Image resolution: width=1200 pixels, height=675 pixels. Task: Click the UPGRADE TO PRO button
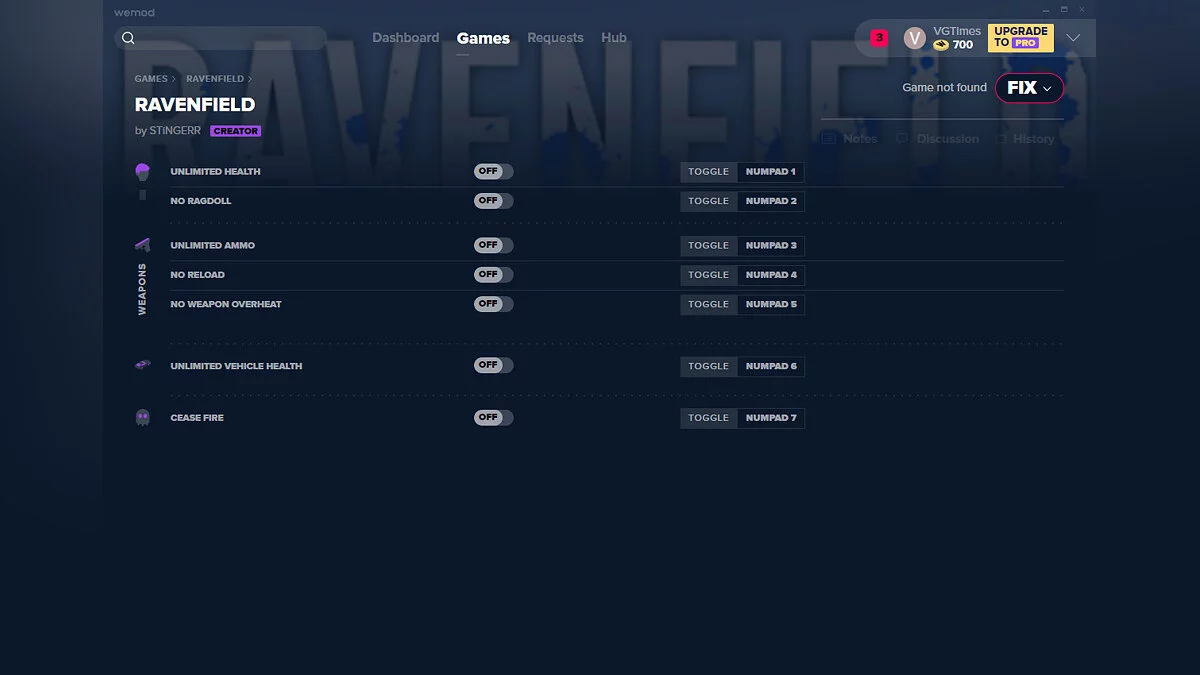click(x=1020, y=37)
